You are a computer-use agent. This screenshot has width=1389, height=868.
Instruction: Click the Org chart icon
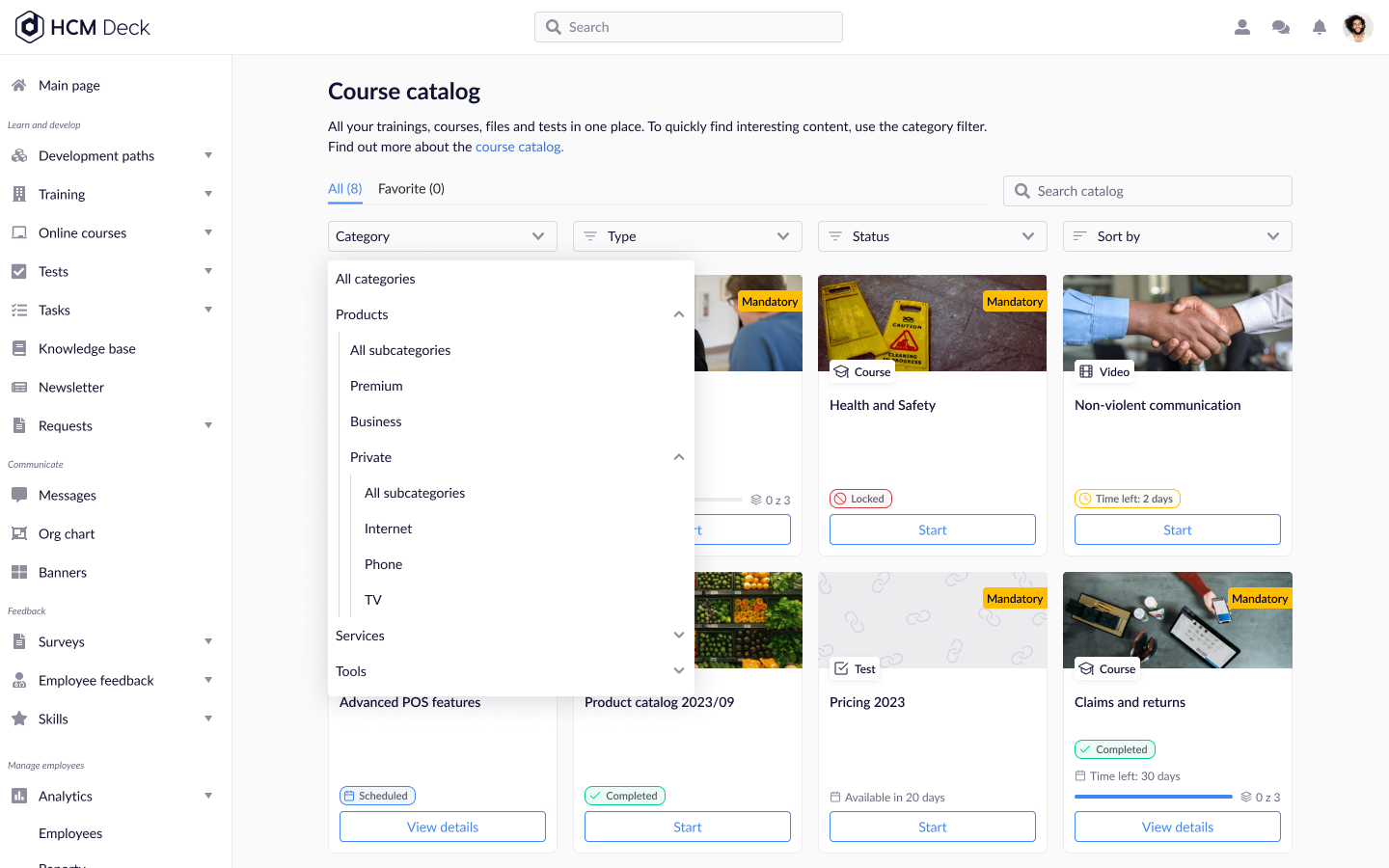point(18,533)
